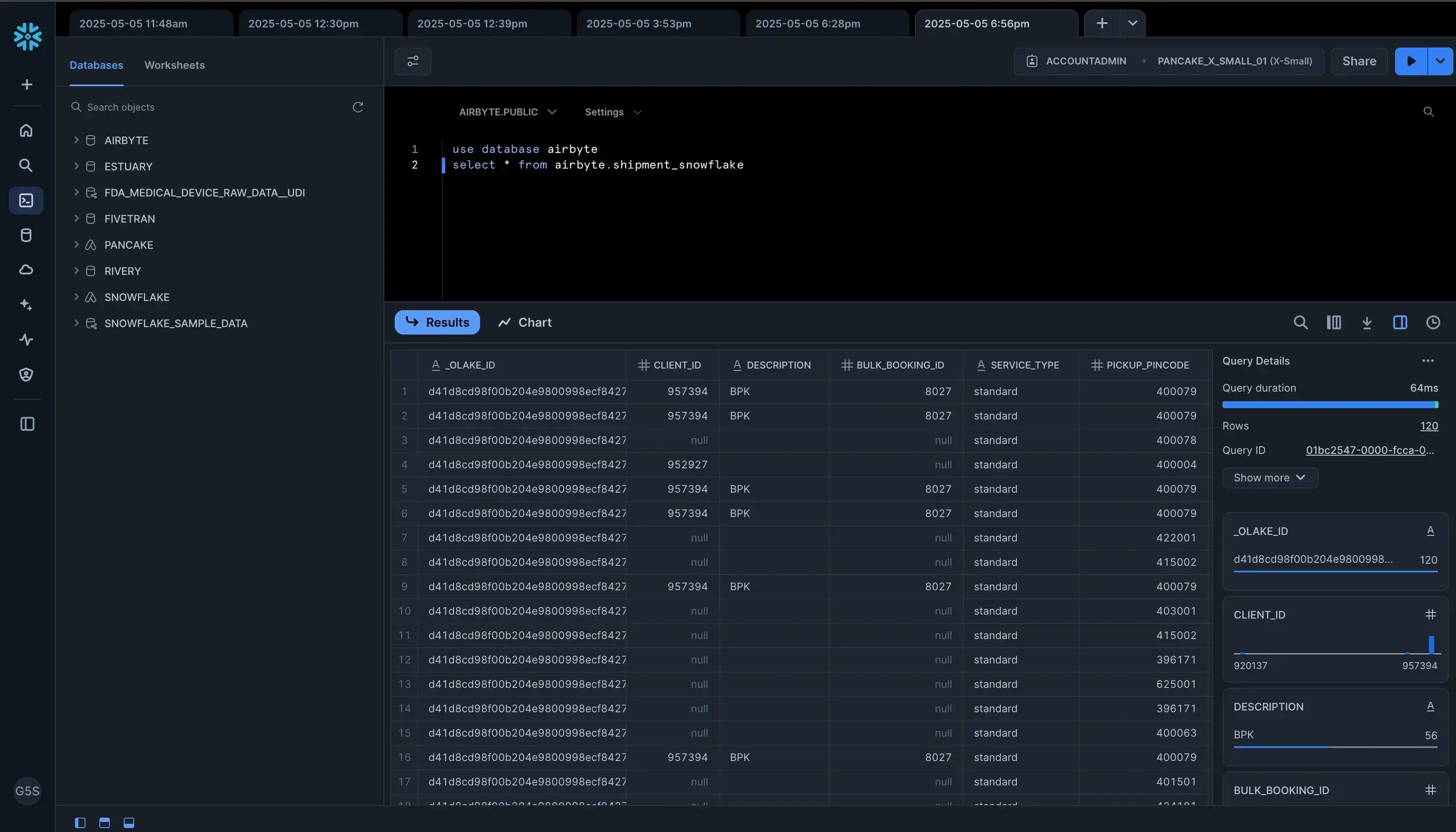Expand the AIRBYTE database tree node

[76, 140]
